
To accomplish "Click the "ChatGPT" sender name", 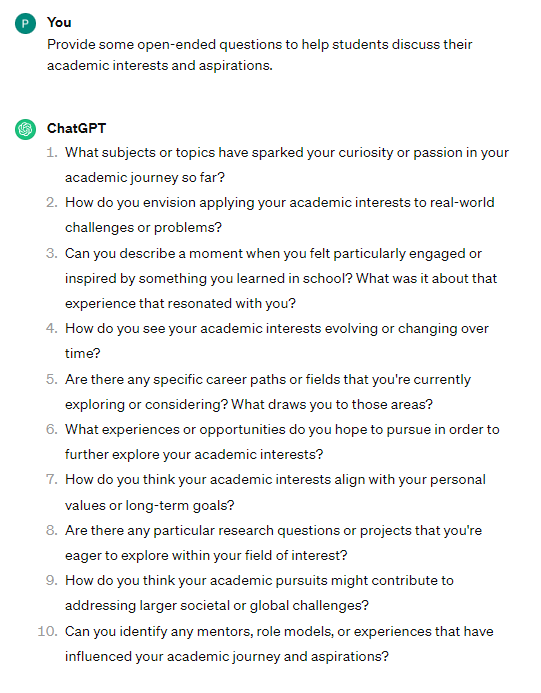I will [76, 129].
